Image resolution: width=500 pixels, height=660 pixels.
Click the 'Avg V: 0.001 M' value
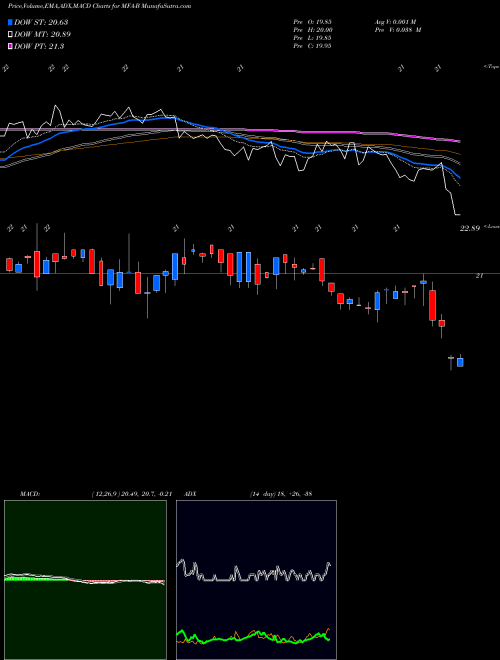tap(395, 21)
